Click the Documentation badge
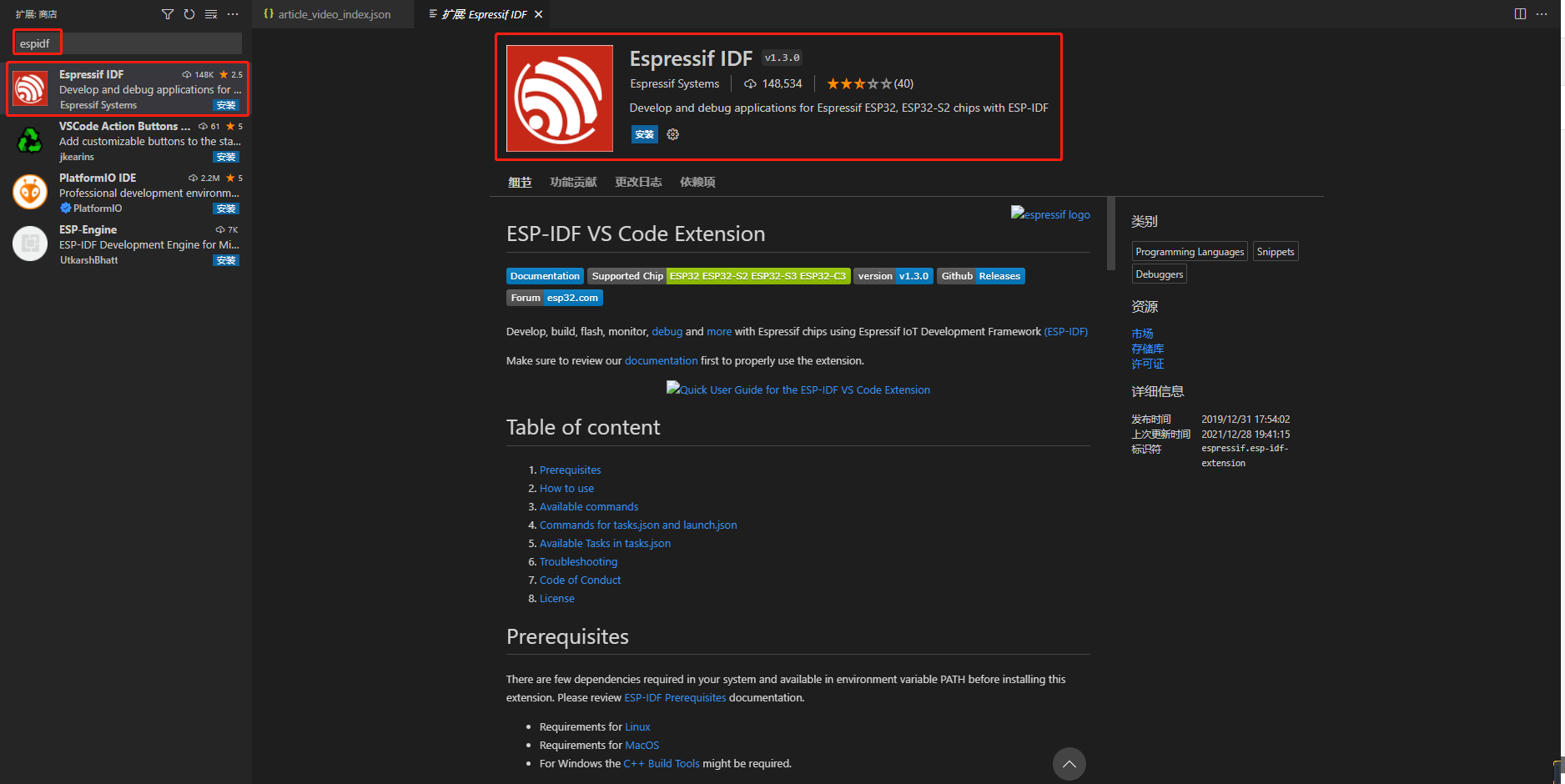The image size is (1565, 784). 545,276
